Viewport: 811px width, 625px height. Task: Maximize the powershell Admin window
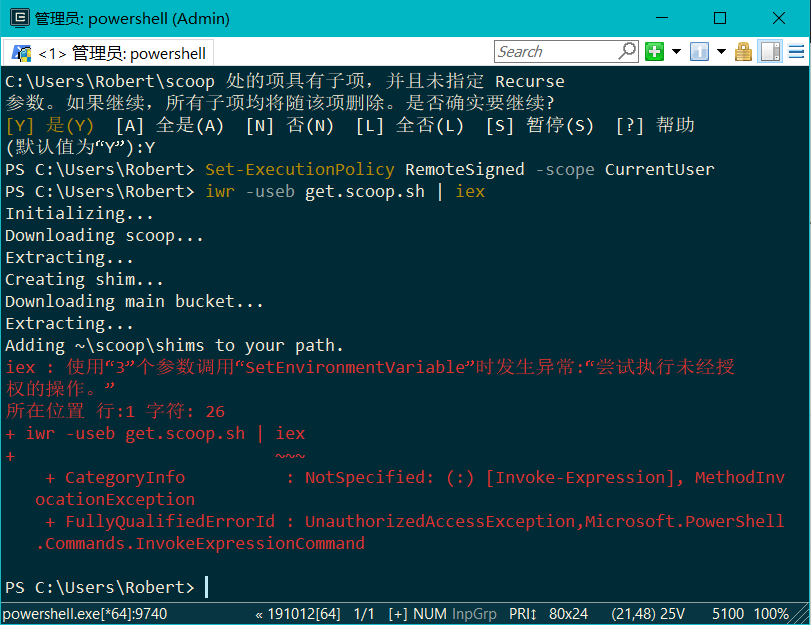[x=720, y=18]
